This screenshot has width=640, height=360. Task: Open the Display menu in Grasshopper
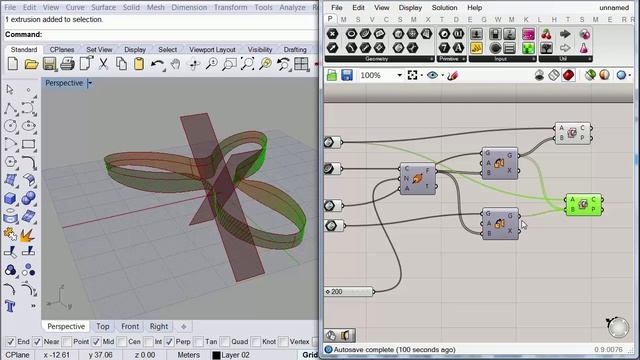[410, 7]
